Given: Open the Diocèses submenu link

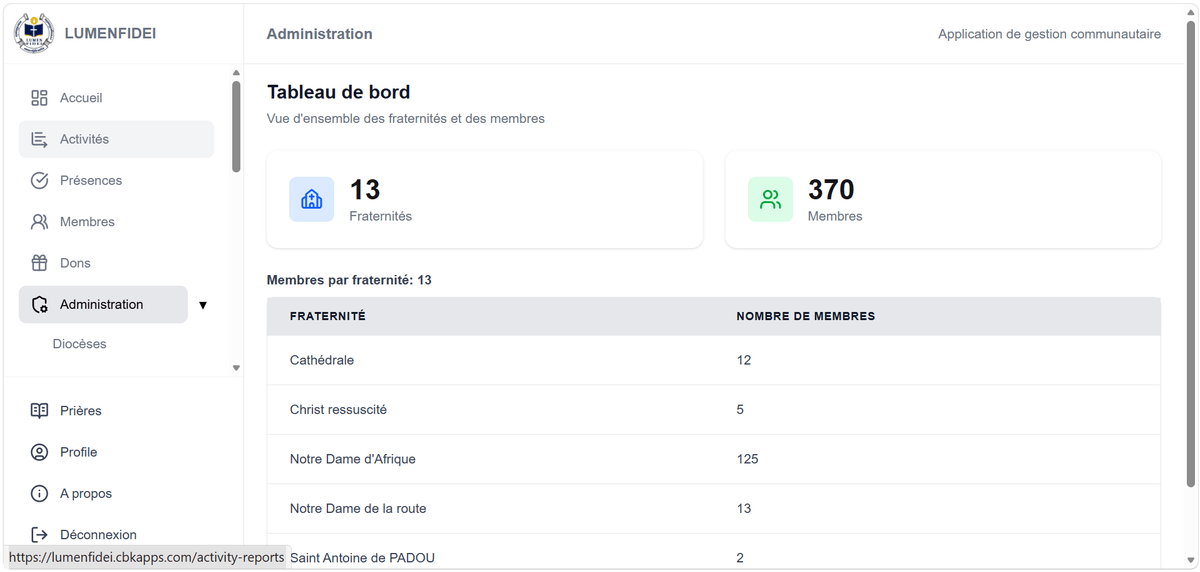Looking at the screenshot, I should pyautogui.click(x=79, y=344).
